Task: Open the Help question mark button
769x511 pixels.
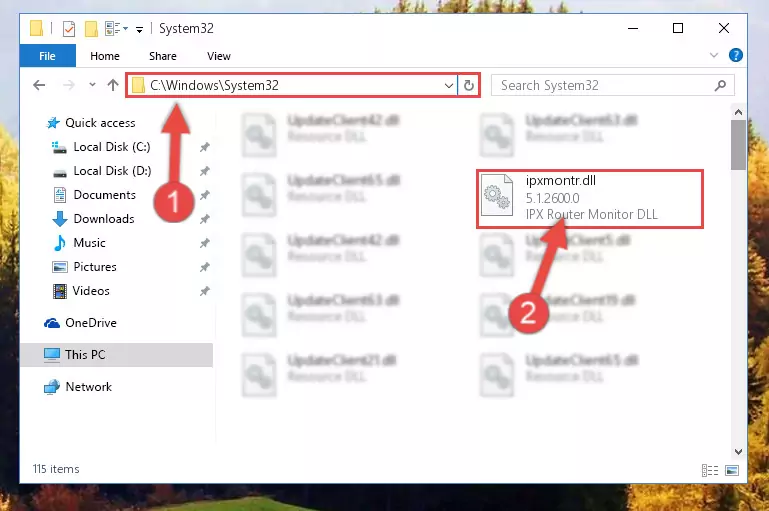Action: 735,55
